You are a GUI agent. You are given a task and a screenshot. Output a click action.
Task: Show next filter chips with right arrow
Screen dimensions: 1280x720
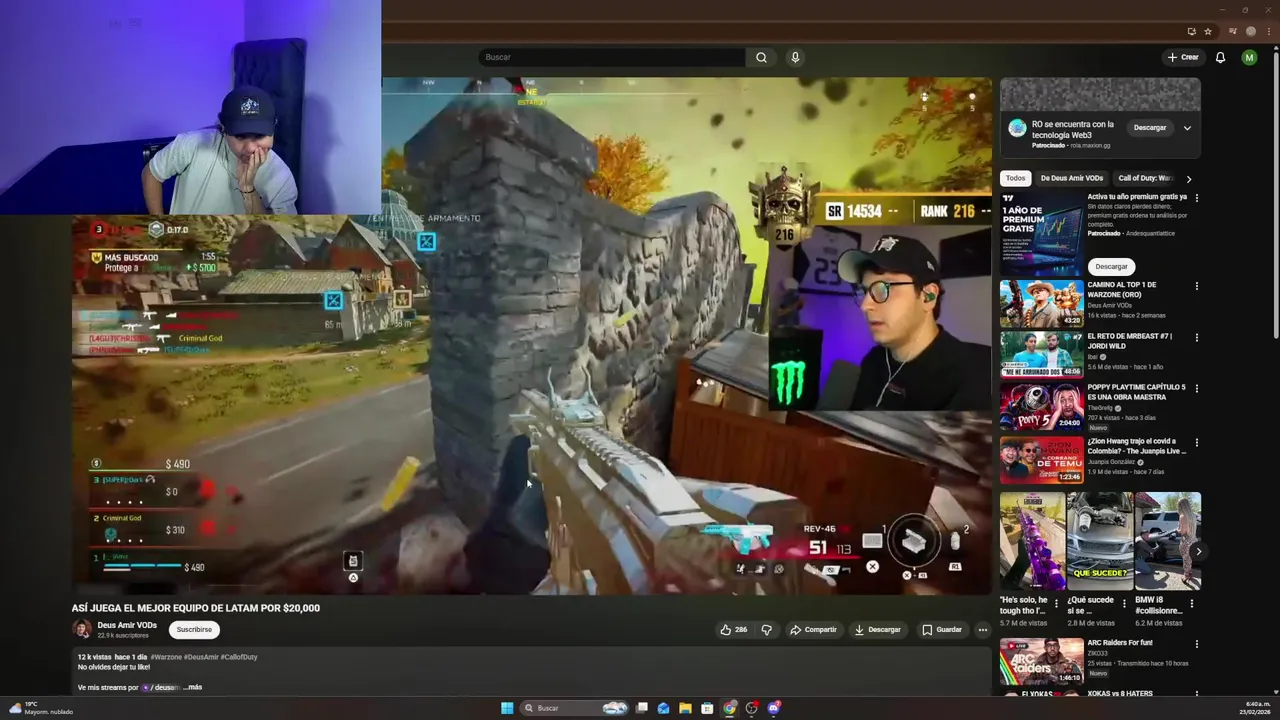point(1188,179)
